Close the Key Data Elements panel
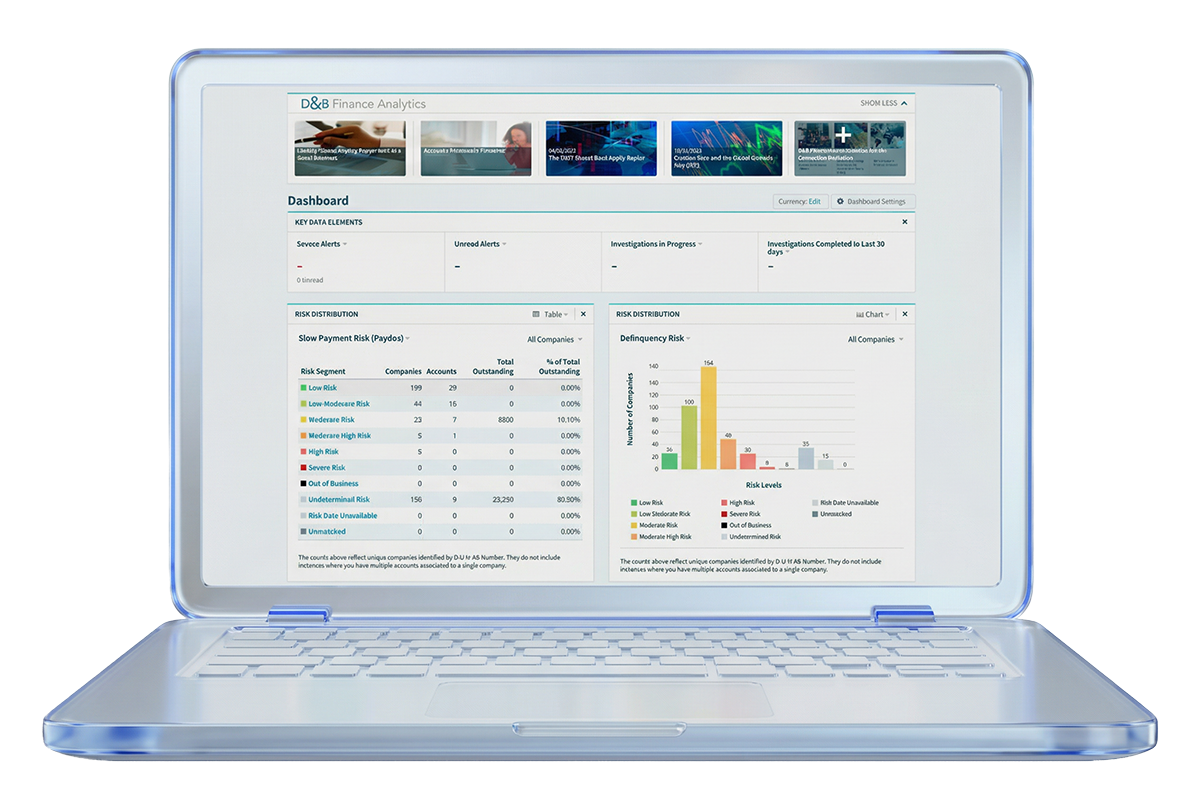The width and height of the screenshot is (1200, 805). coord(905,222)
